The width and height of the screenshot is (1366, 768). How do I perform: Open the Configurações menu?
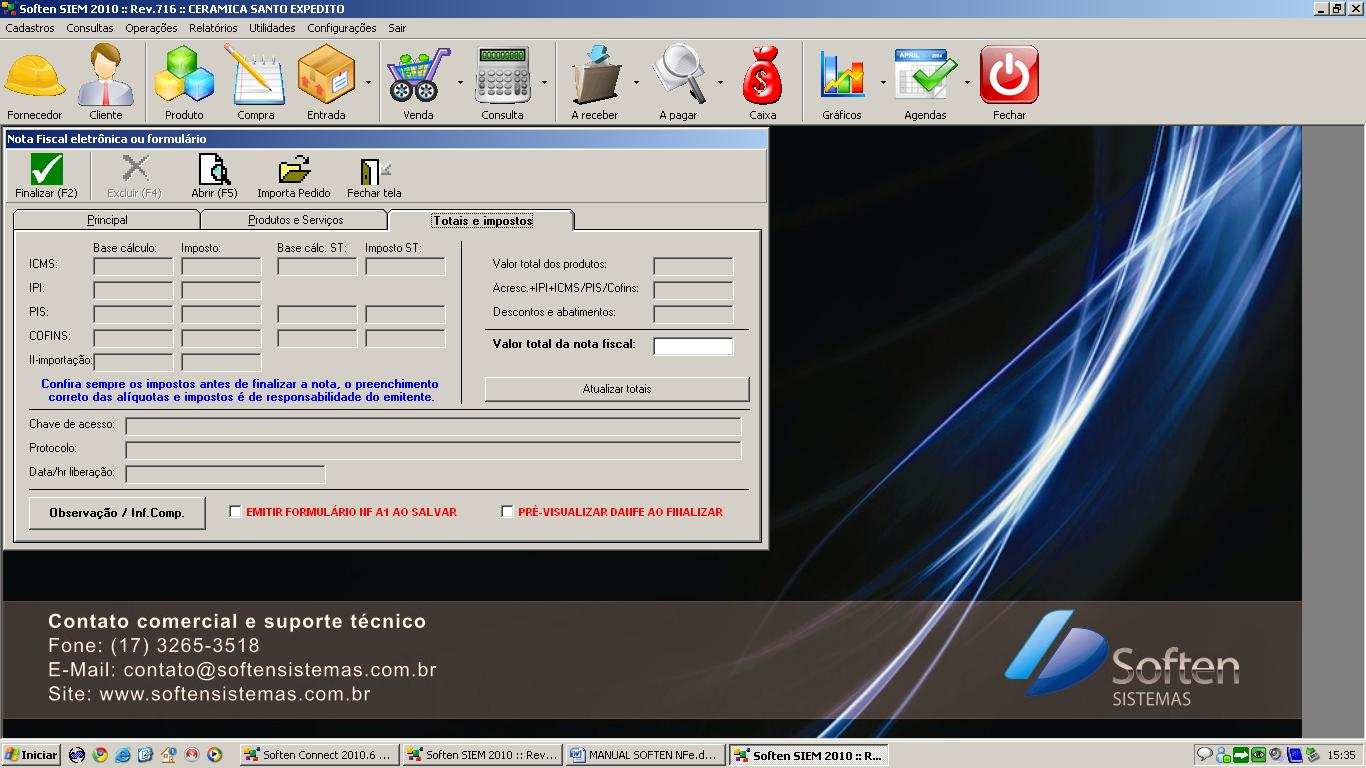pyautogui.click(x=342, y=28)
